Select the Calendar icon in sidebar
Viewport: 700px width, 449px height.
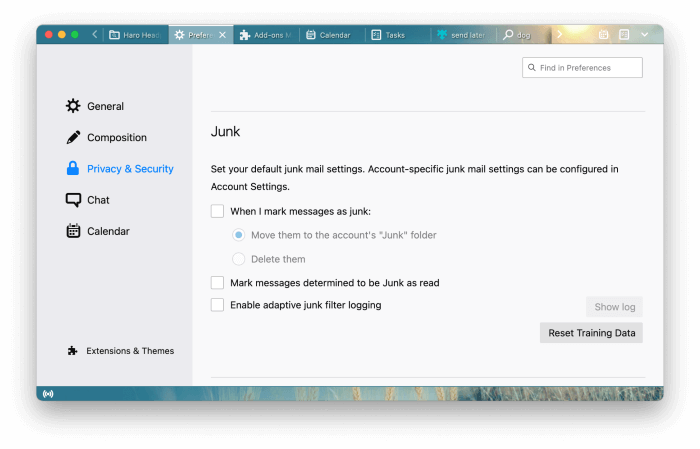pos(73,231)
